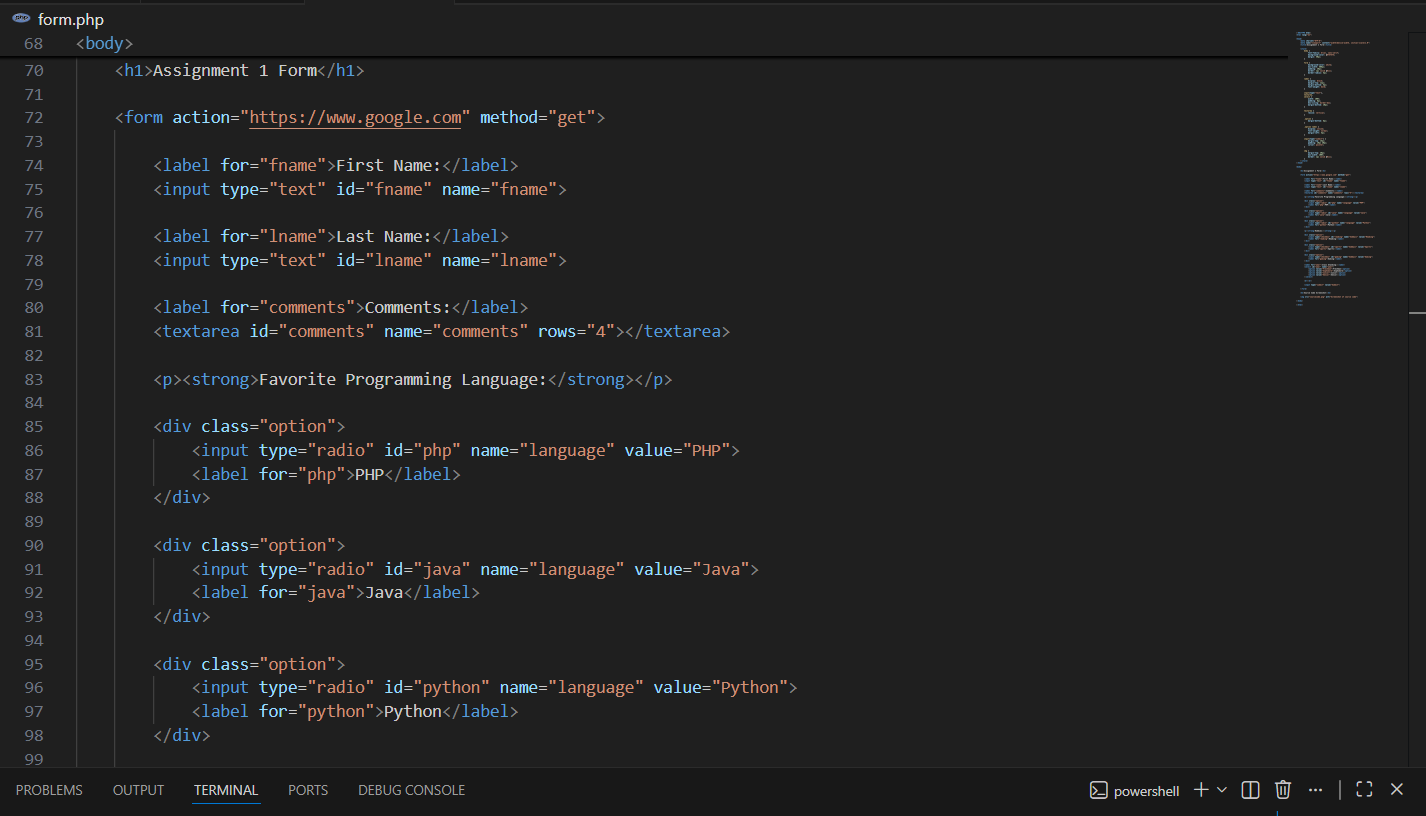Split the terminal using the split icon

coord(1250,790)
